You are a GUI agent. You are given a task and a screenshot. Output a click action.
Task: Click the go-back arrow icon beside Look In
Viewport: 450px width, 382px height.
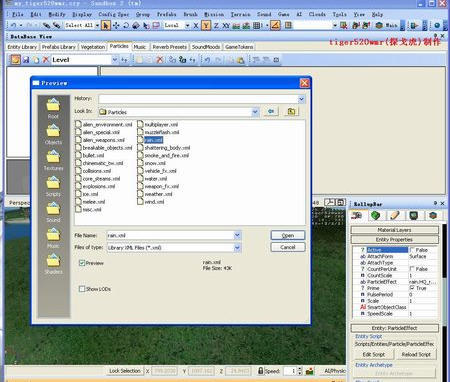271,111
